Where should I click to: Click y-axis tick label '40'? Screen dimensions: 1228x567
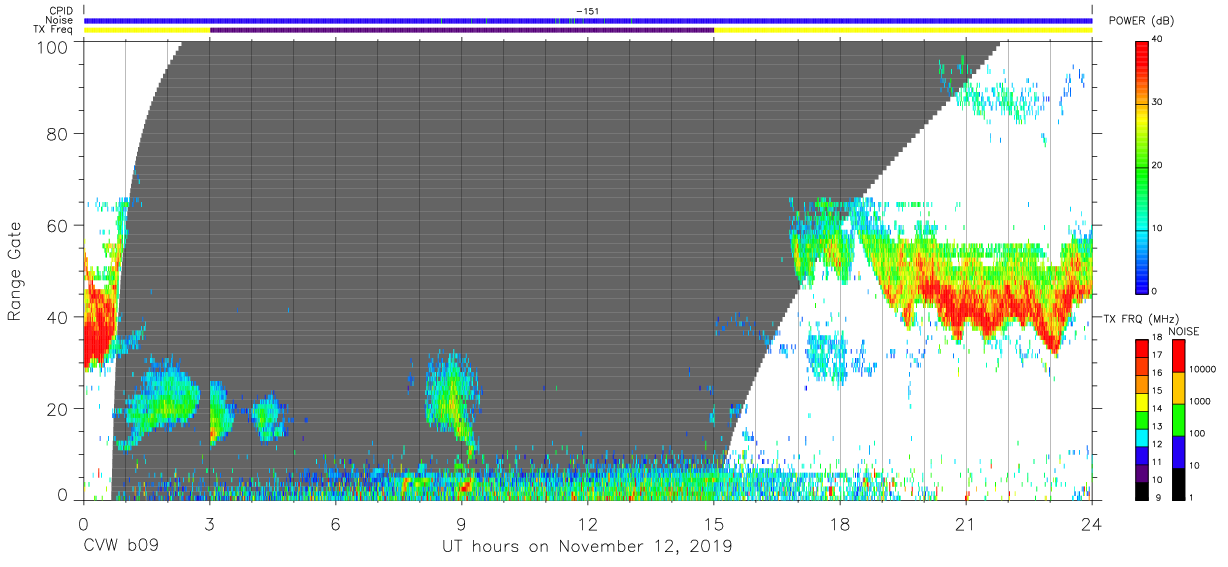[x=58, y=317]
